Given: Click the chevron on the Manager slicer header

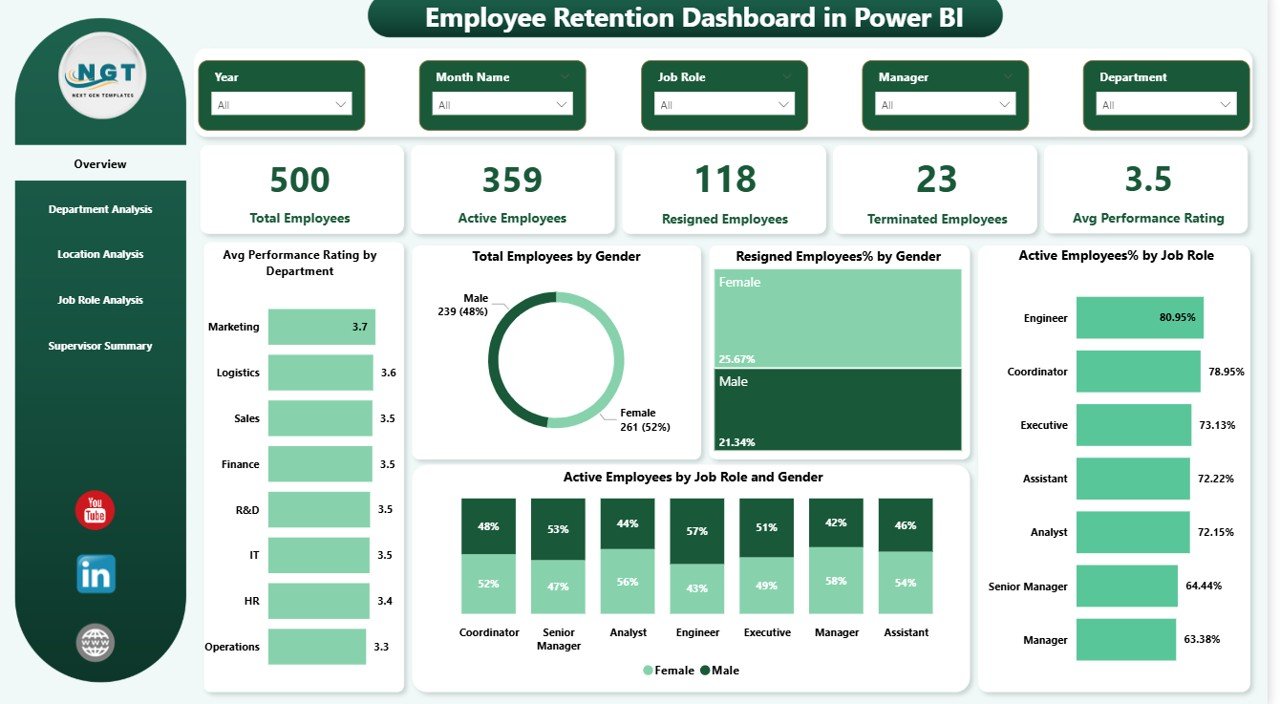Looking at the screenshot, I should coord(1007,76).
